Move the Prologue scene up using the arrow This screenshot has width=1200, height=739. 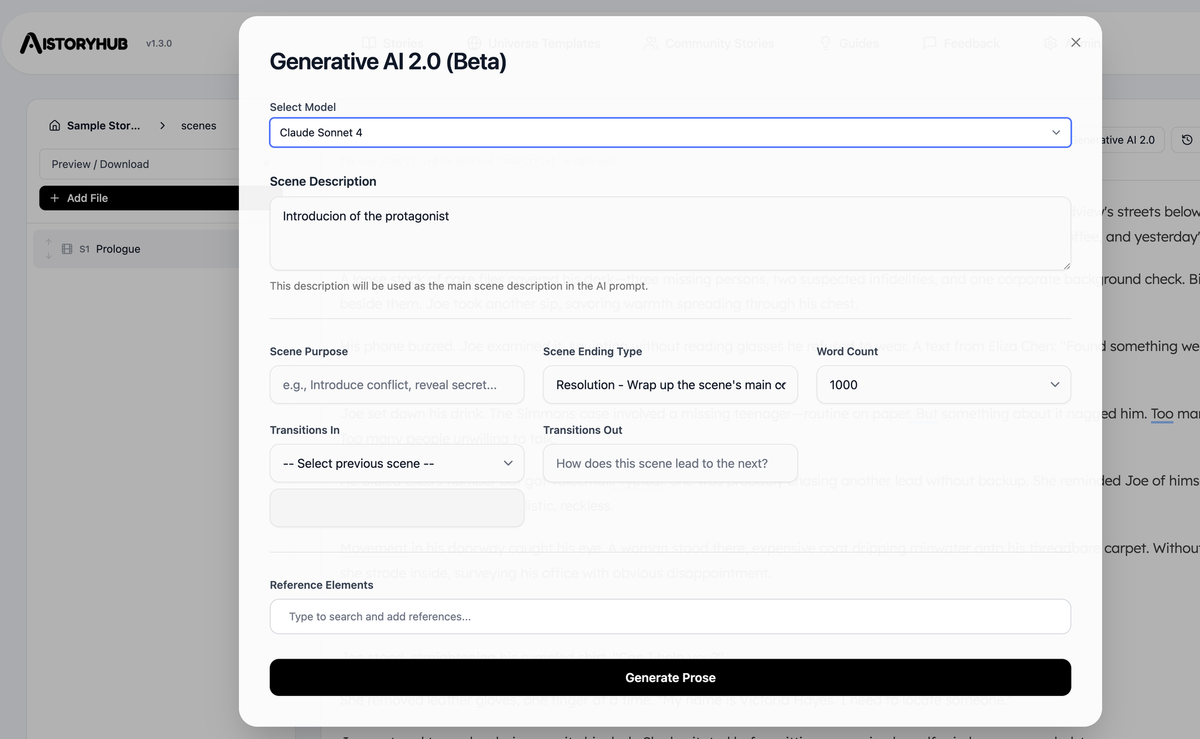click(48, 241)
